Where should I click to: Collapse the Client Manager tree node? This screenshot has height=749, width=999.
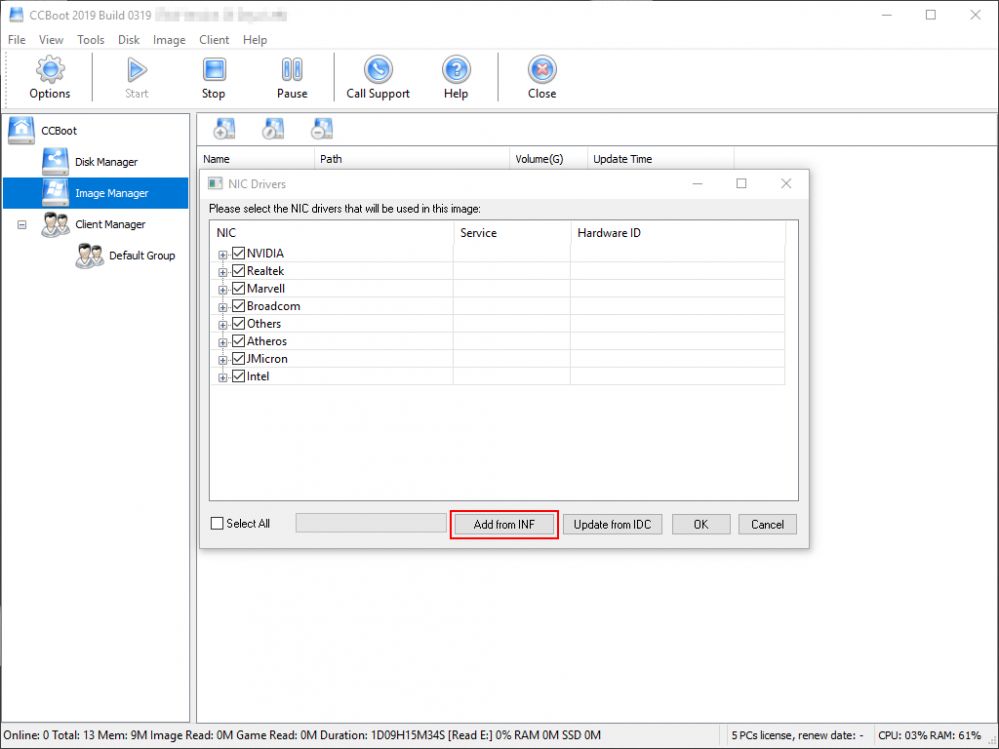(22, 225)
